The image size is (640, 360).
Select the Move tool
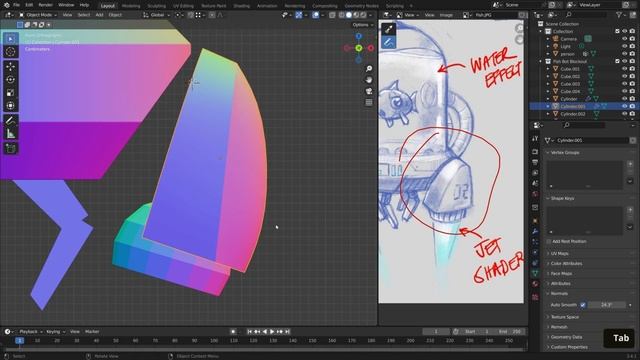(x=10, y=67)
